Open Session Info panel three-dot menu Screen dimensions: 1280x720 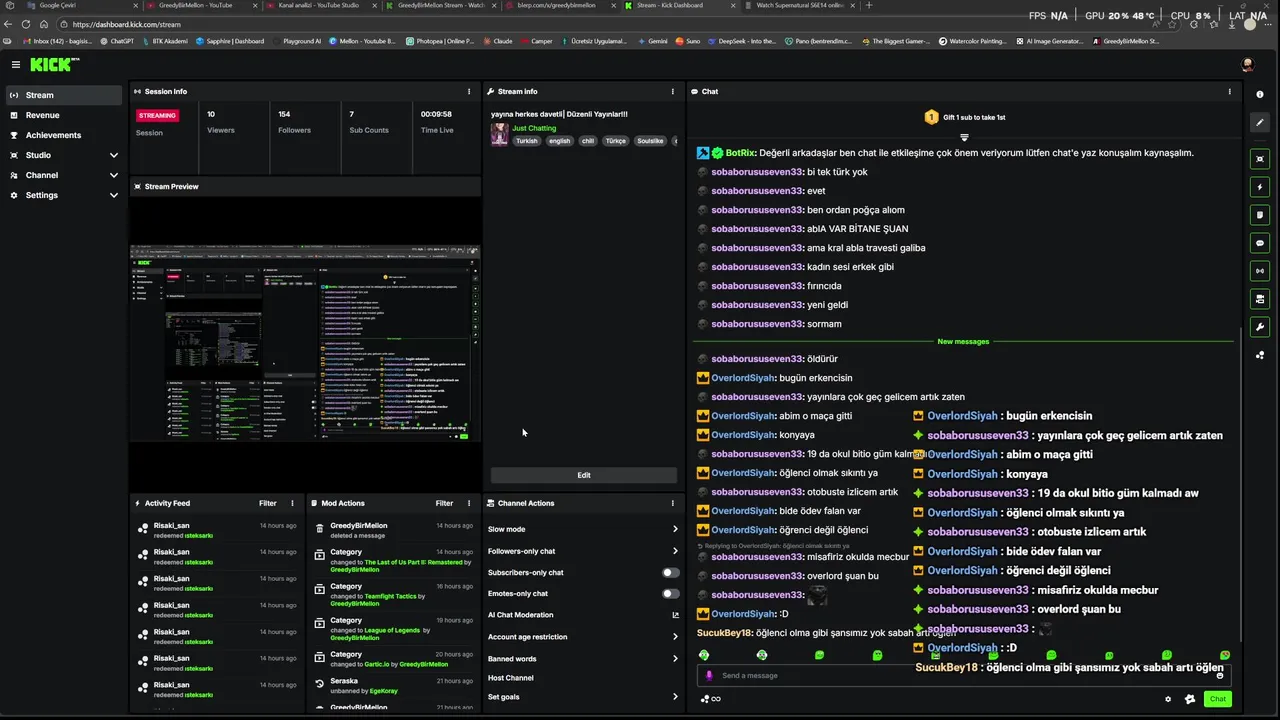[469, 91]
